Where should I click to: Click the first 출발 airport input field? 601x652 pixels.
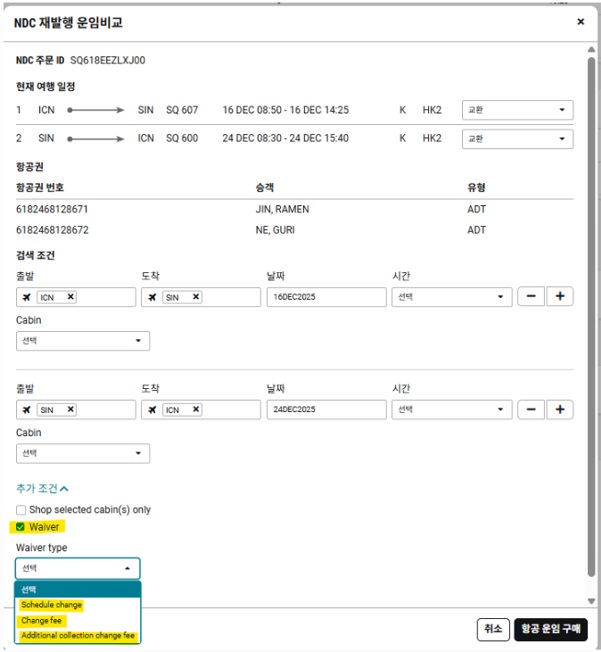coord(76,297)
